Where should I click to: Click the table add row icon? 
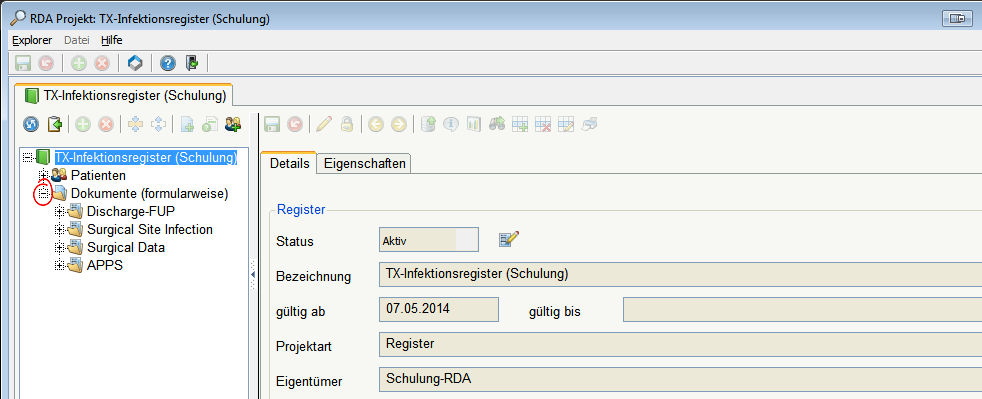520,125
